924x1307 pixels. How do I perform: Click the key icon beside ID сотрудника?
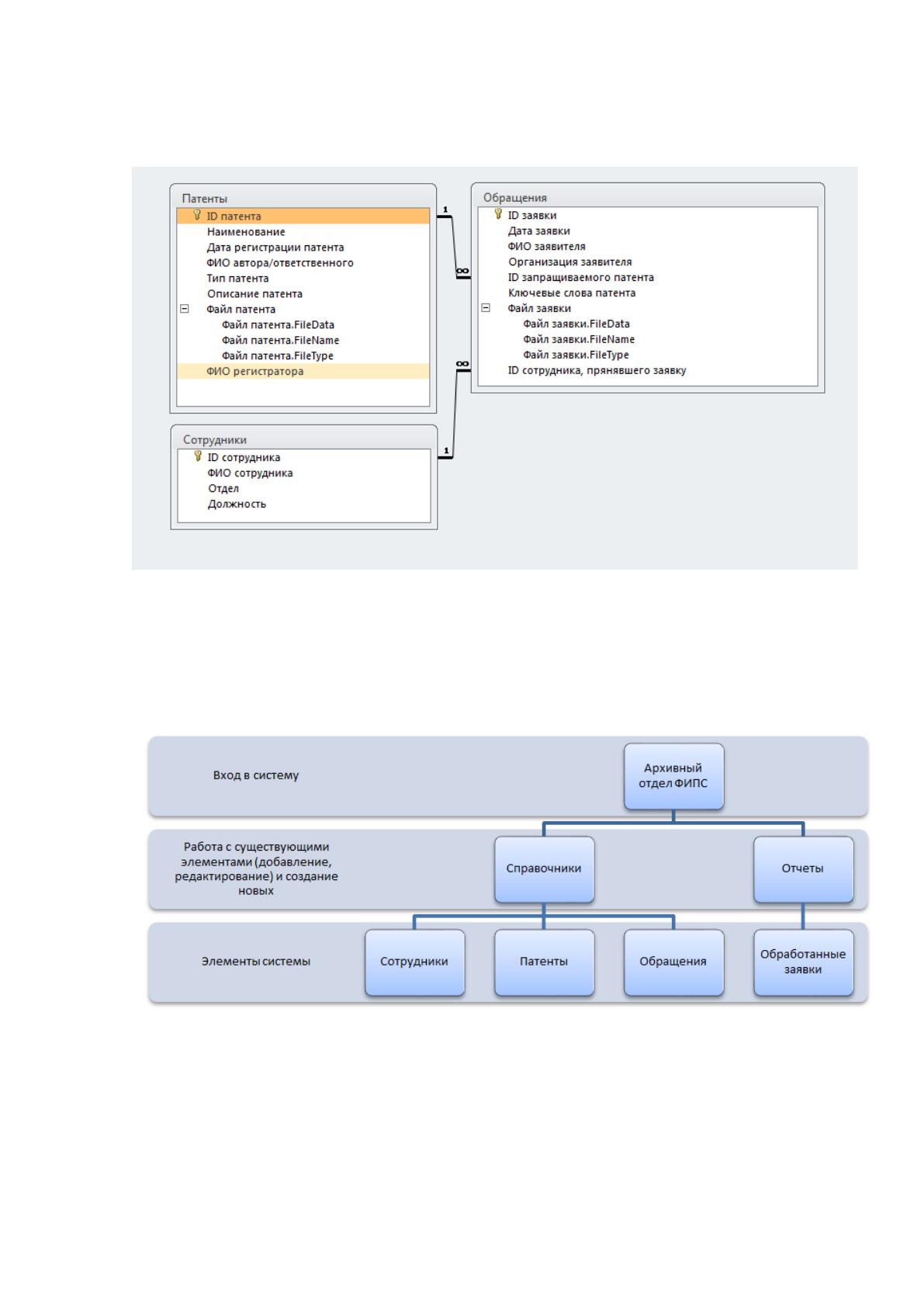point(198,457)
